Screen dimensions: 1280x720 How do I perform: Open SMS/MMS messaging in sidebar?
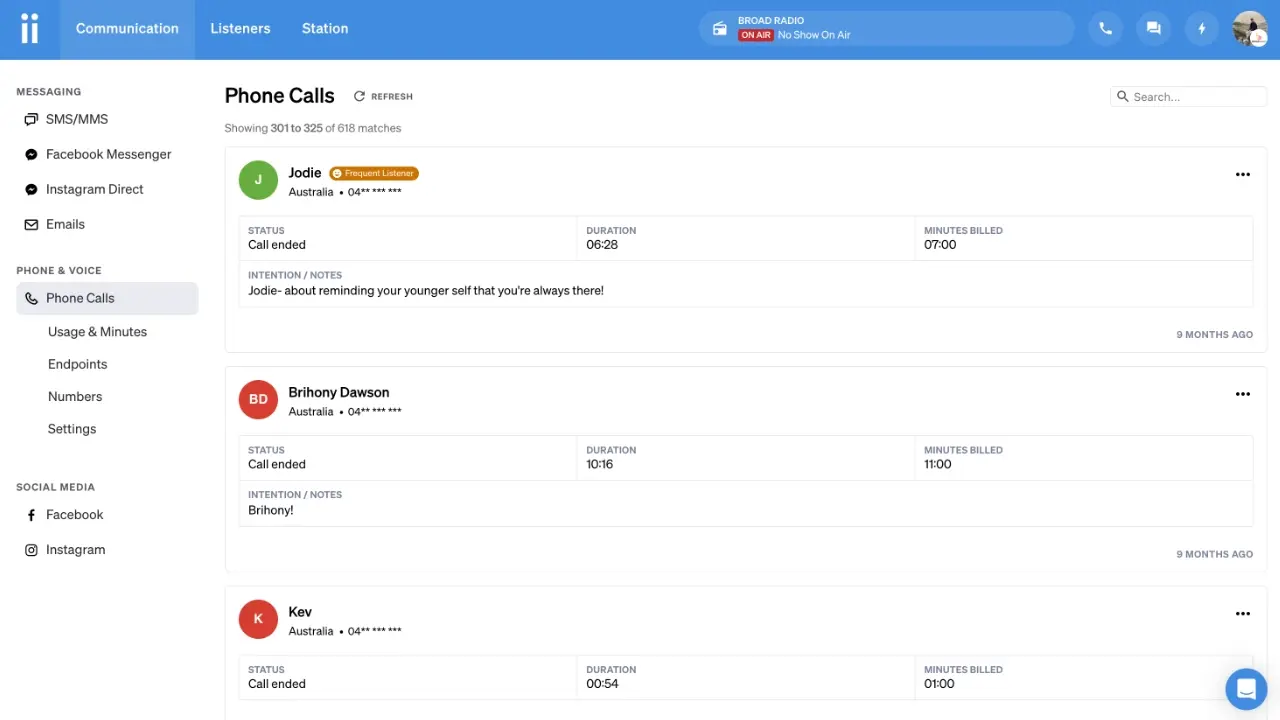[x=77, y=119]
